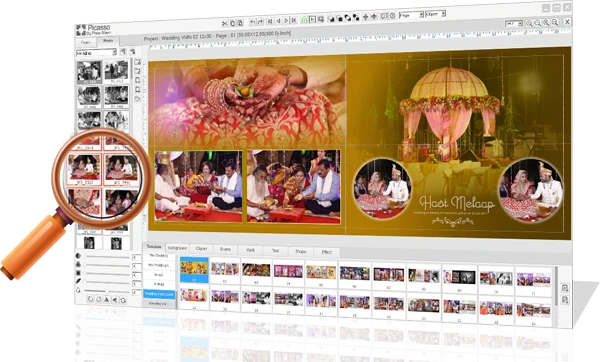The image size is (600, 362).
Task: Click the scissors Cut icon
Action: [x=225, y=23]
